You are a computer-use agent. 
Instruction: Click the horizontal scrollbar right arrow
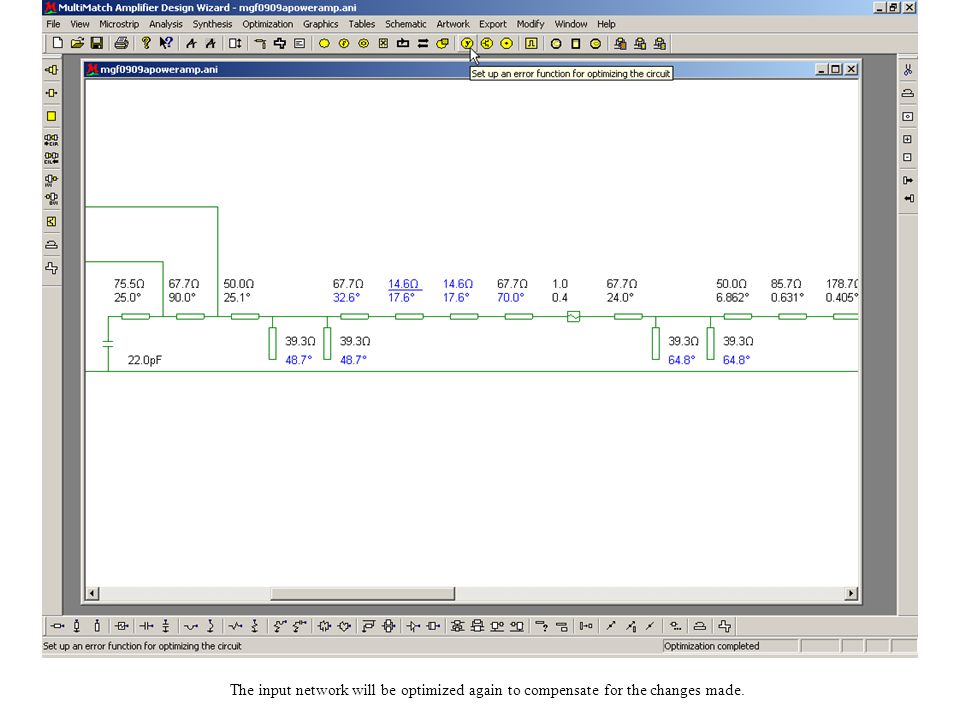click(x=850, y=593)
